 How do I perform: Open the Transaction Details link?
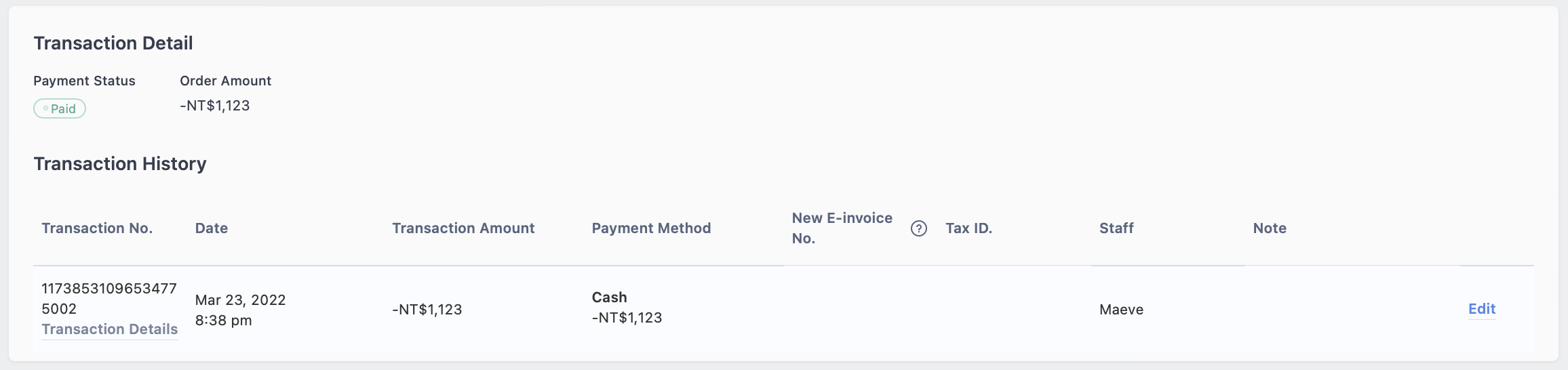[110, 329]
